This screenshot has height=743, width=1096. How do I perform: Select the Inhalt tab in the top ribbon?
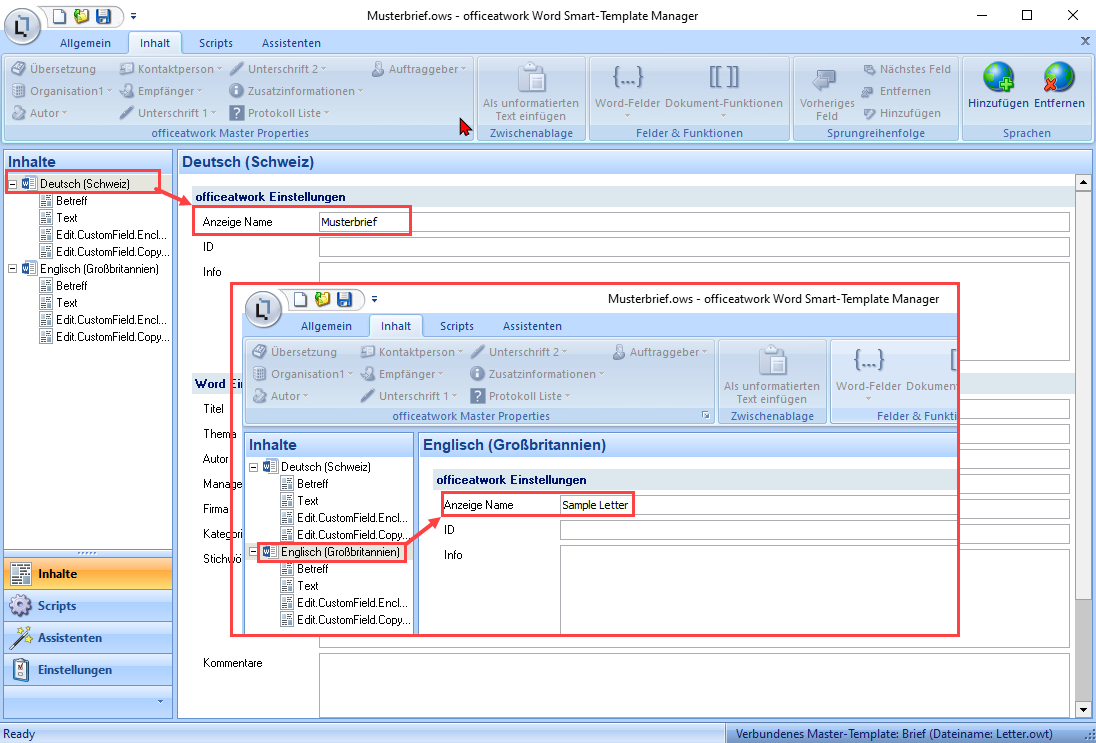[x=155, y=43]
